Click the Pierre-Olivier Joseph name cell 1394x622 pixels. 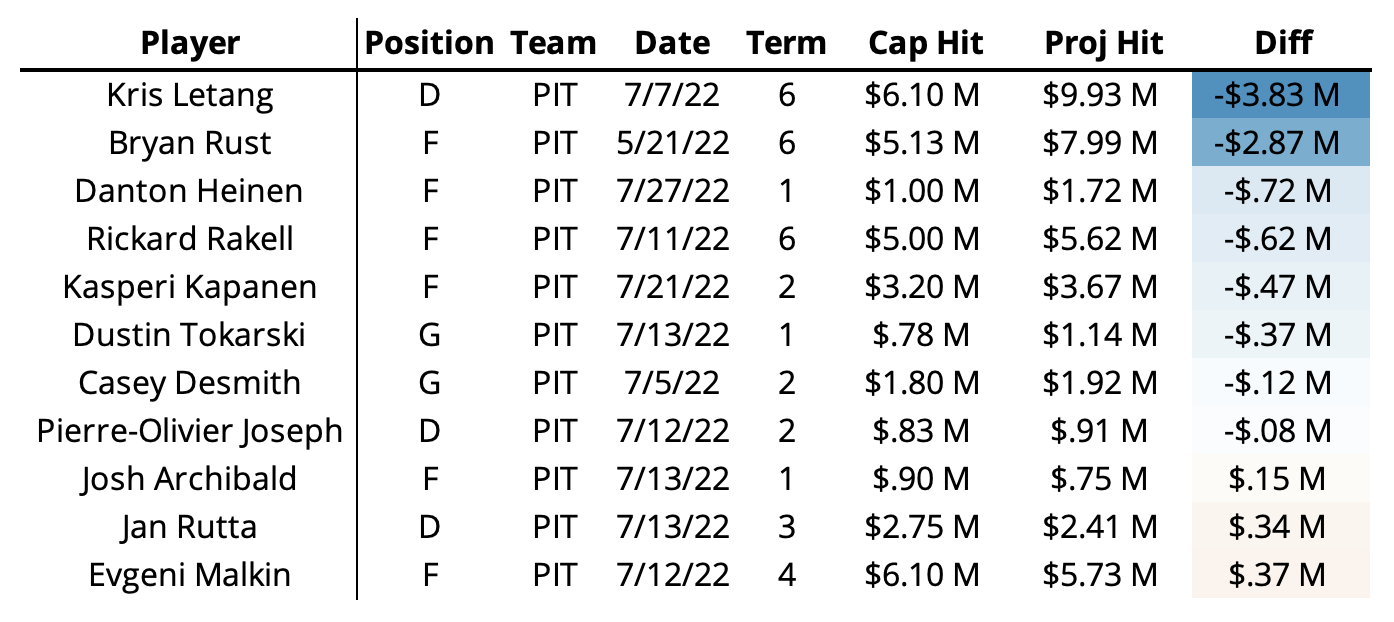coord(190,431)
